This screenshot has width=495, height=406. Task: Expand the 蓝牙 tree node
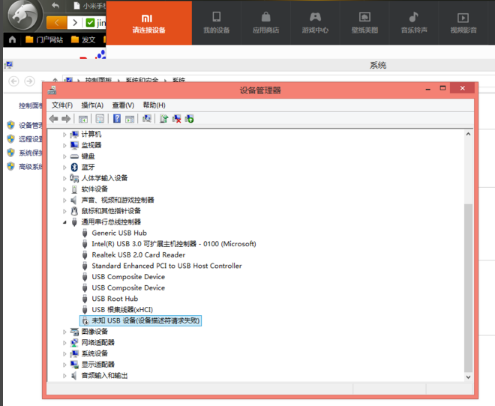coord(64,167)
